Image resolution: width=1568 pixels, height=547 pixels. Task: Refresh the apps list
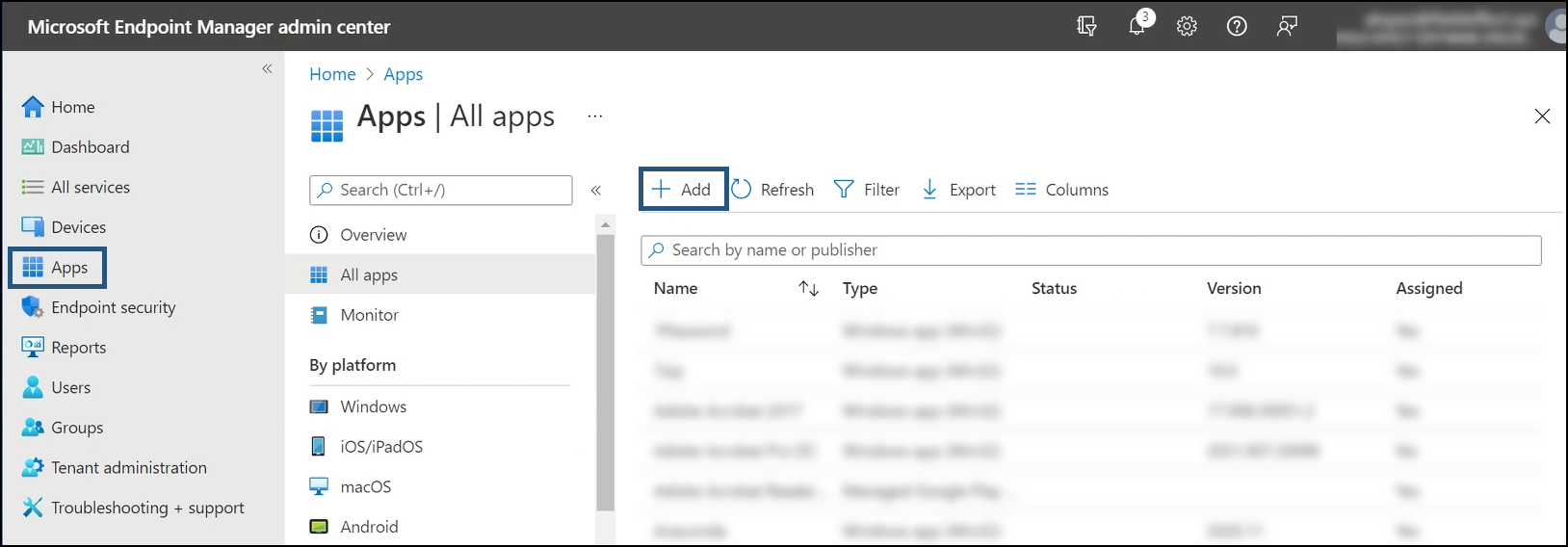(x=772, y=190)
